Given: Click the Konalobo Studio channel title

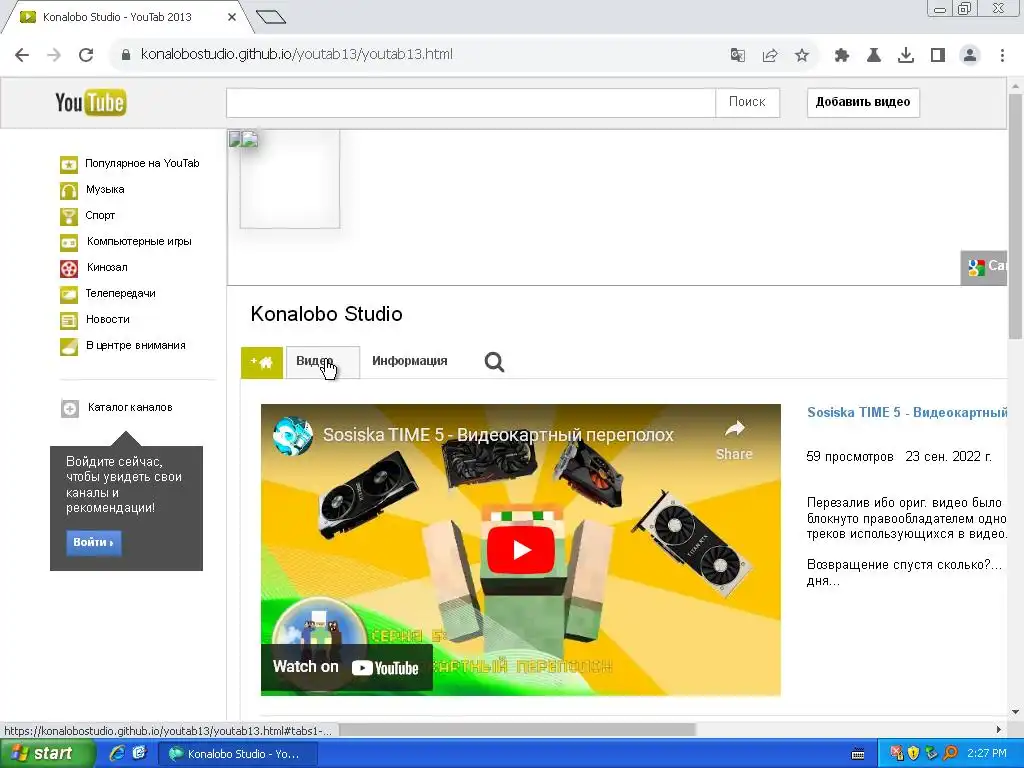Looking at the screenshot, I should [x=327, y=314].
